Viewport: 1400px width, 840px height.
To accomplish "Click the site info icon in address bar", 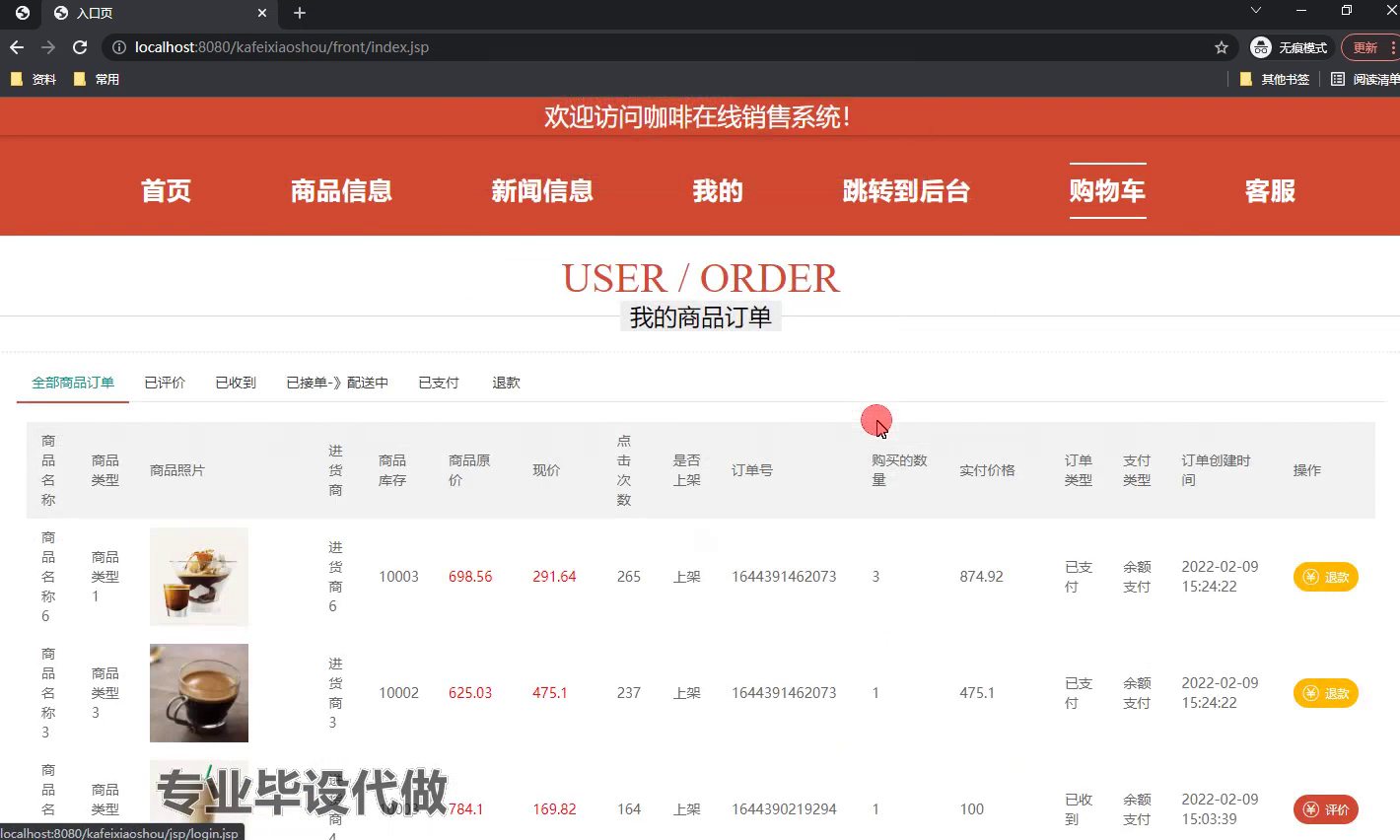I will coord(119,47).
